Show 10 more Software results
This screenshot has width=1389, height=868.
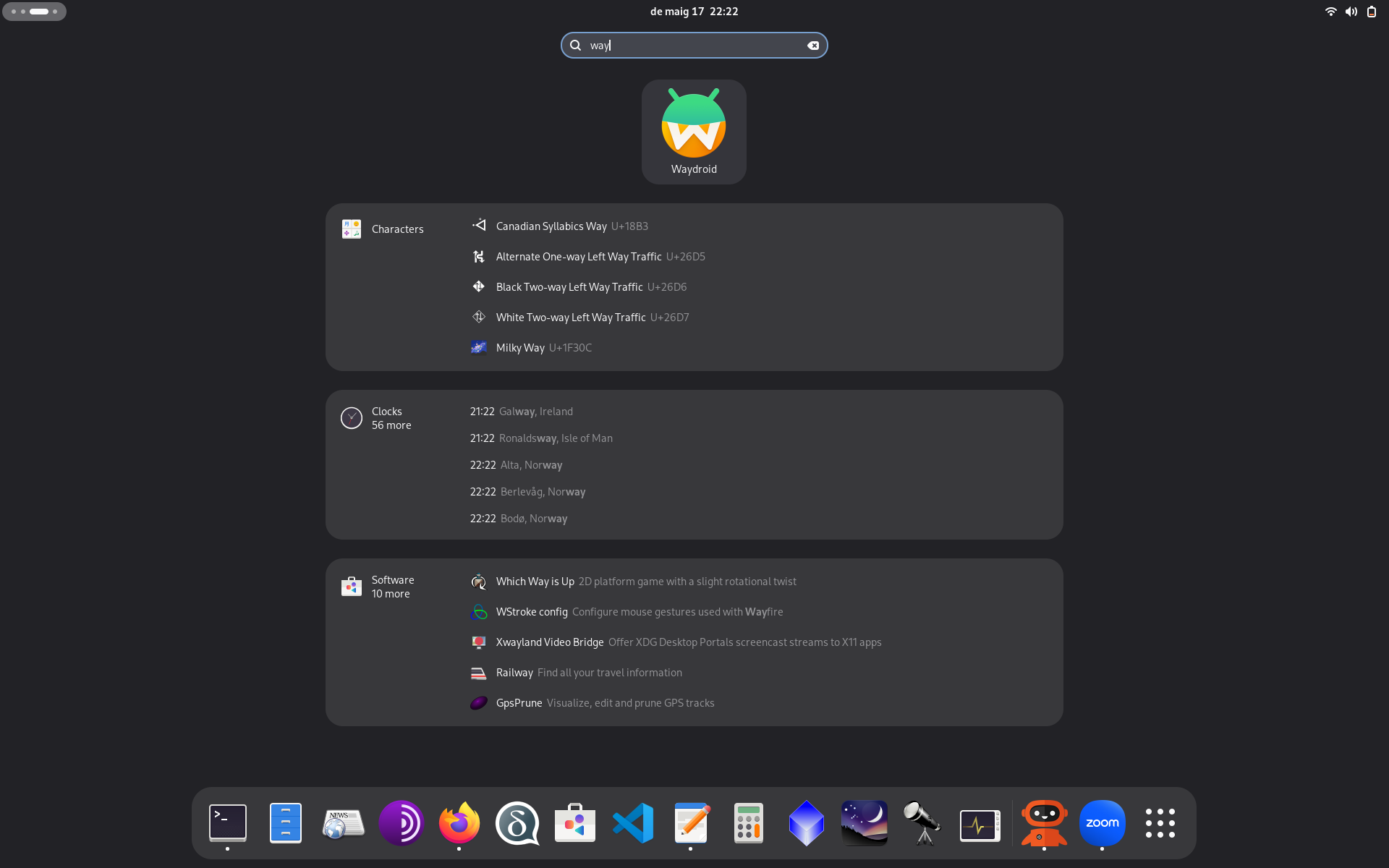391,594
